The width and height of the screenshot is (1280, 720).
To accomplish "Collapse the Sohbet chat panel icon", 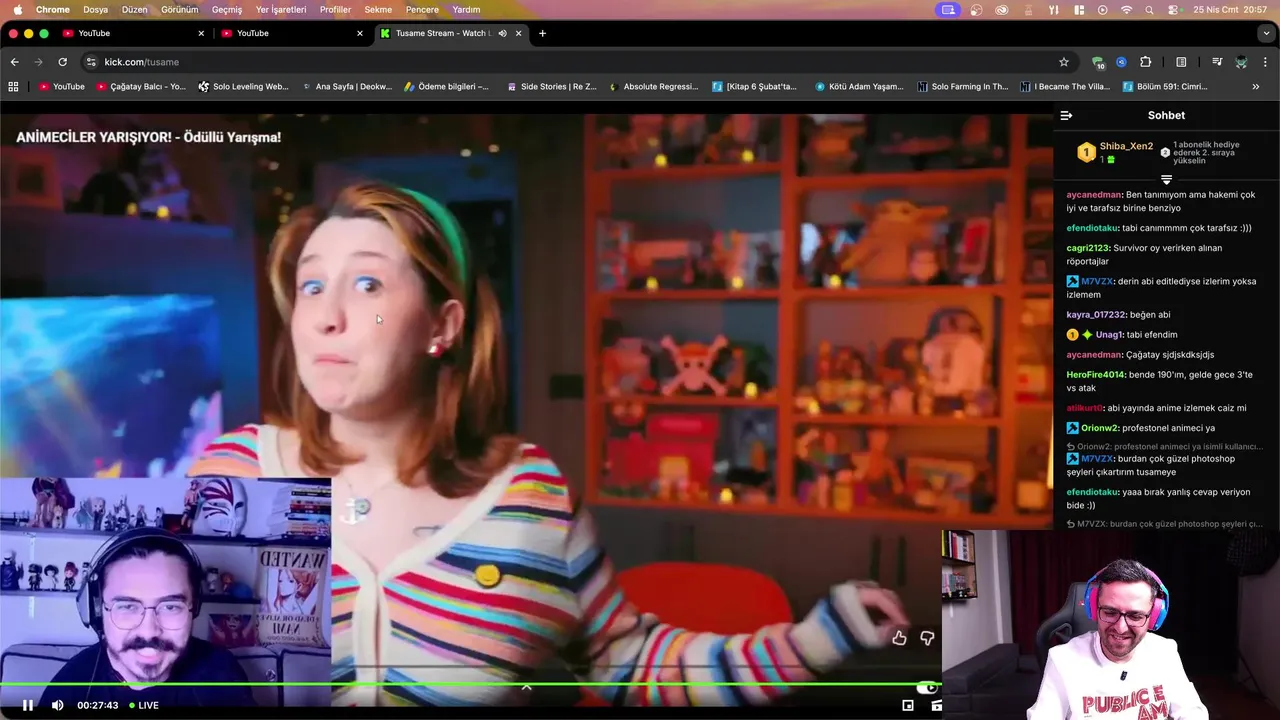I will click(x=1066, y=115).
